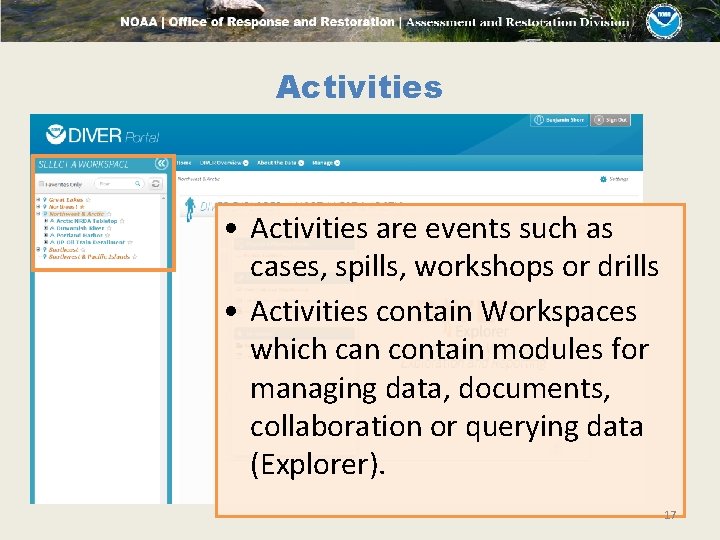720x540 pixels.
Task: Click the workspace tree scrollbar up arrow
Action: 163,198
